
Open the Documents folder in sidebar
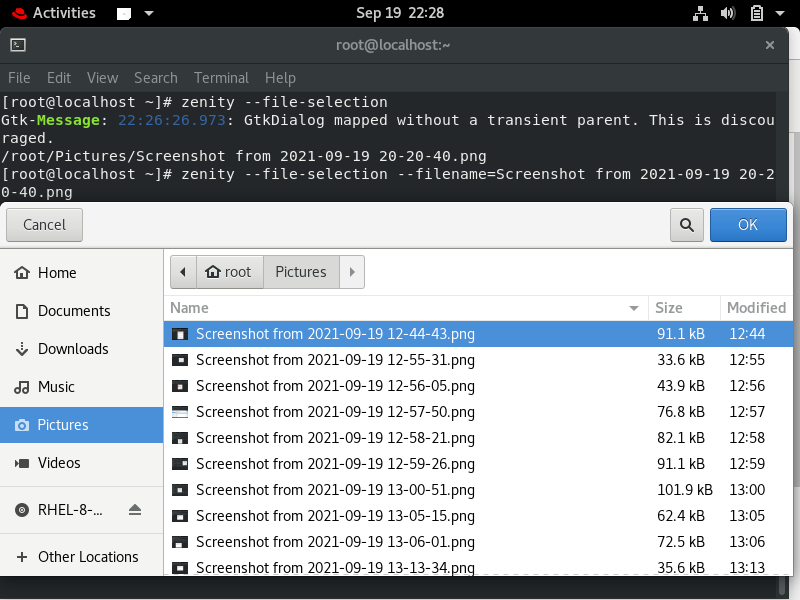[75, 310]
